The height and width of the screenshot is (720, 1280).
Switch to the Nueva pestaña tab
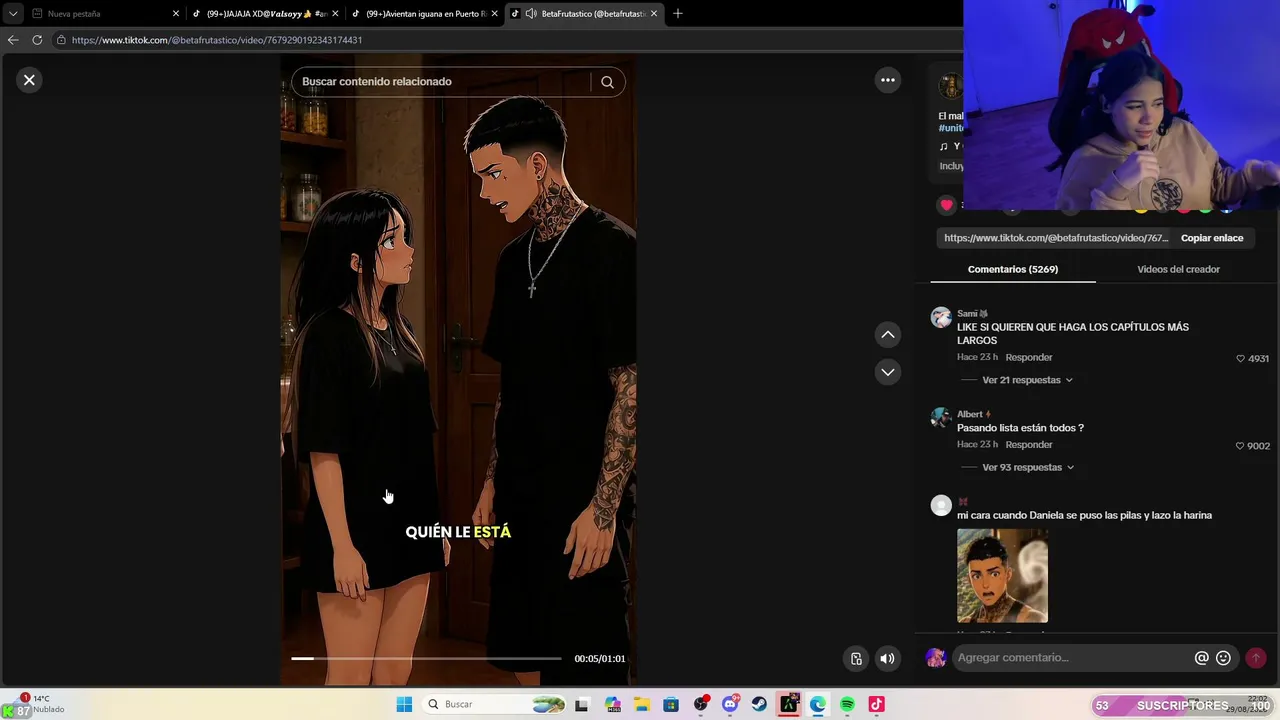(100, 14)
